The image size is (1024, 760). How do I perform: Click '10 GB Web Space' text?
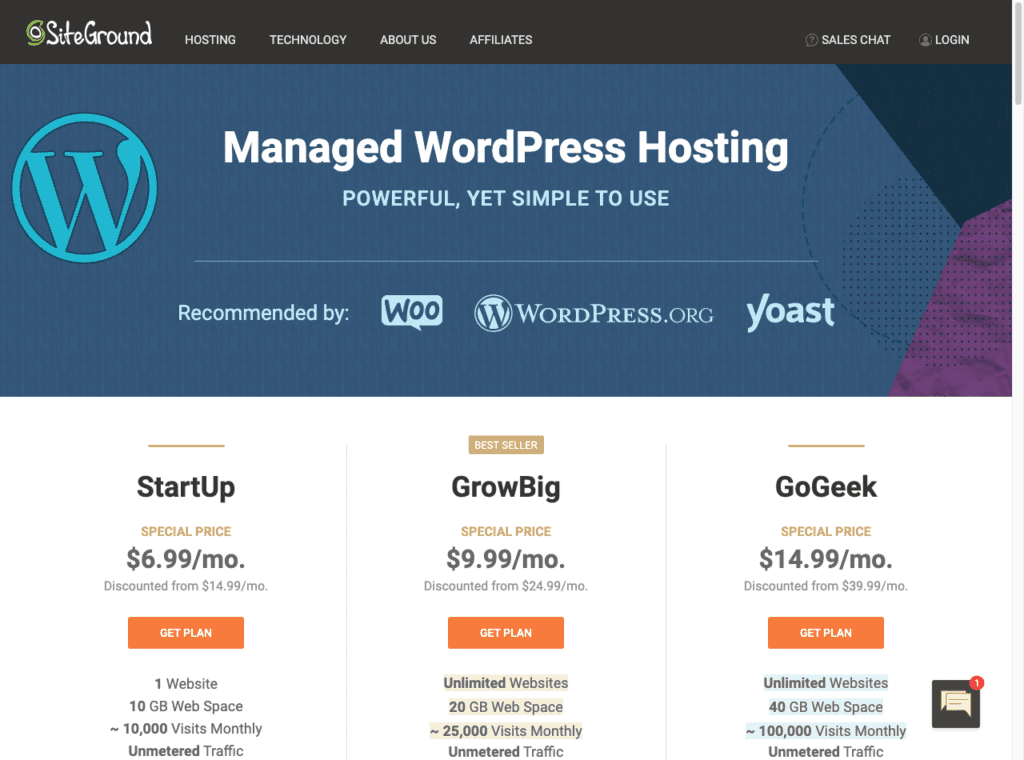(x=186, y=706)
